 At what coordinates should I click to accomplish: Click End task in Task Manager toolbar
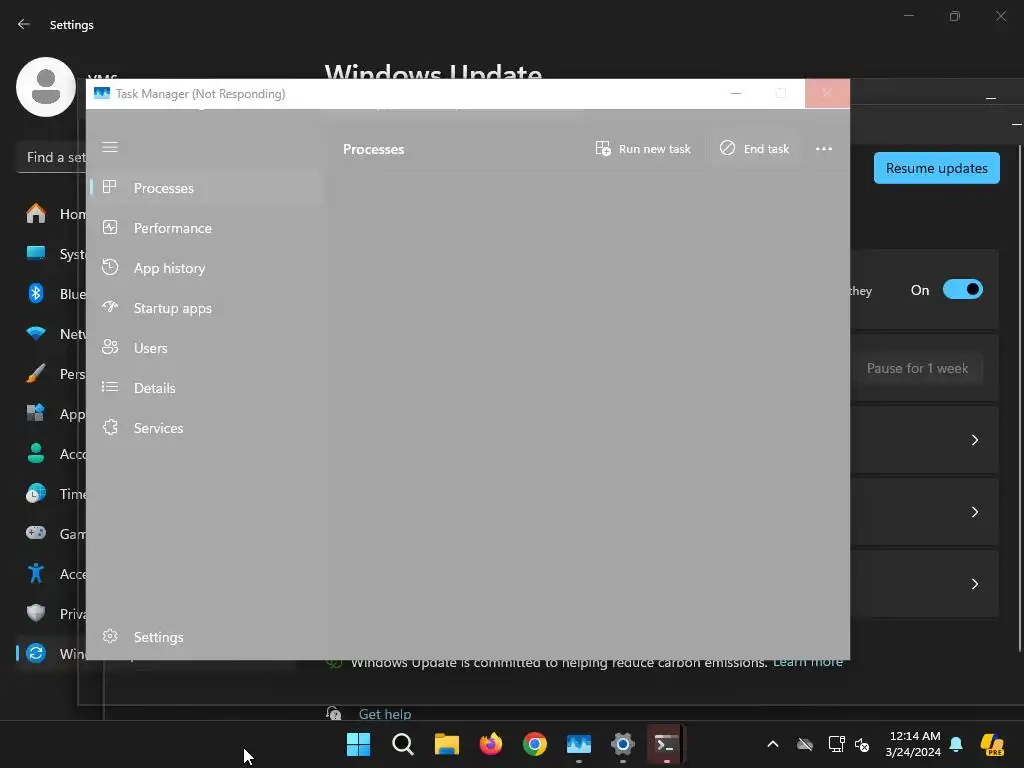tap(754, 149)
